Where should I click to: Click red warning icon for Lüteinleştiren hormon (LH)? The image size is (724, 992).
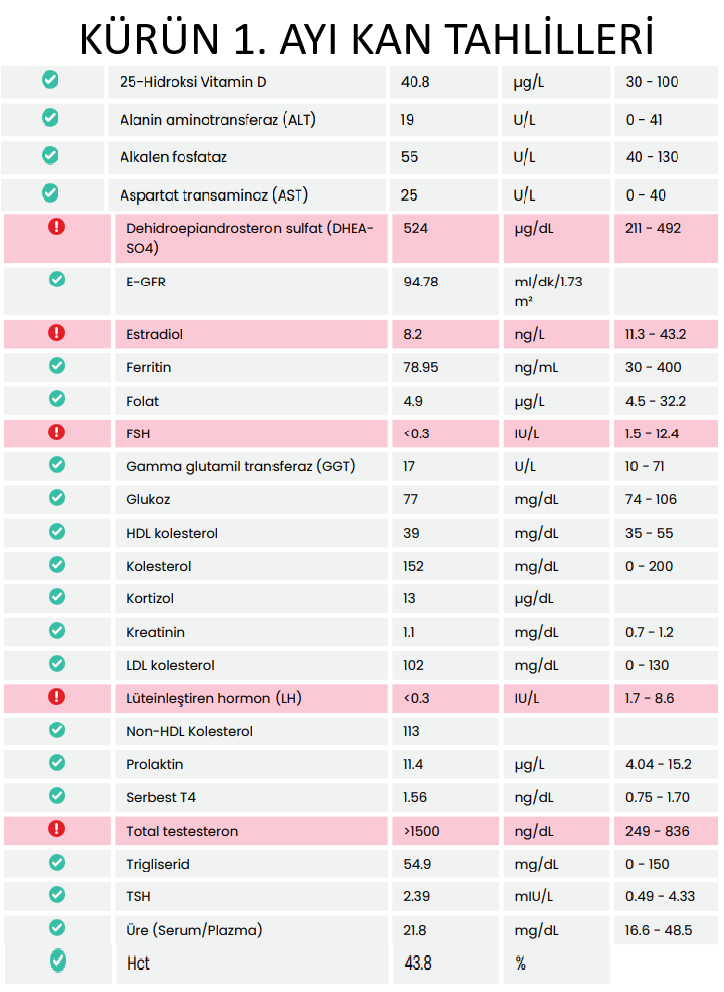56,697
